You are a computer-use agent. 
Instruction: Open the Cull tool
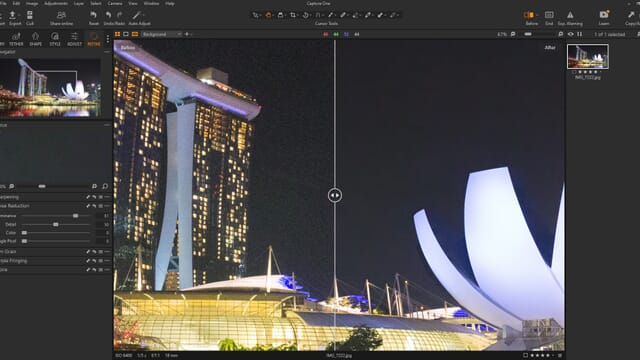click(x=30, y=15)
